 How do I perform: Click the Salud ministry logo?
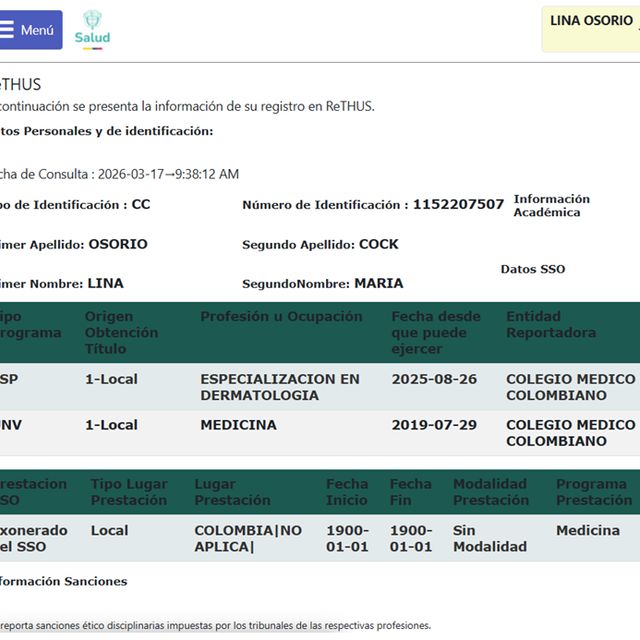pyautogui.click(x=92, y=30)
